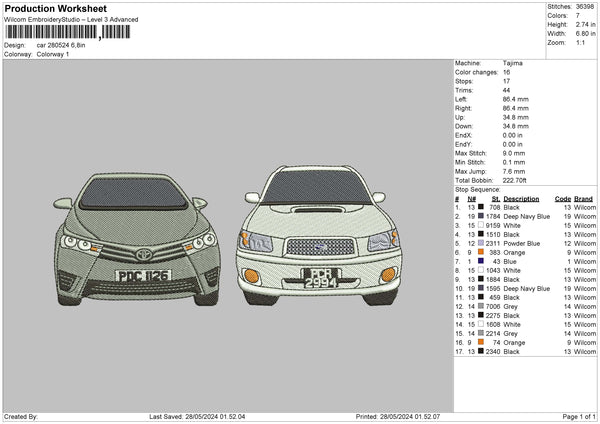Click the Stitches count 36398
This screenshot has height=424, width=600.
(585, 7)
